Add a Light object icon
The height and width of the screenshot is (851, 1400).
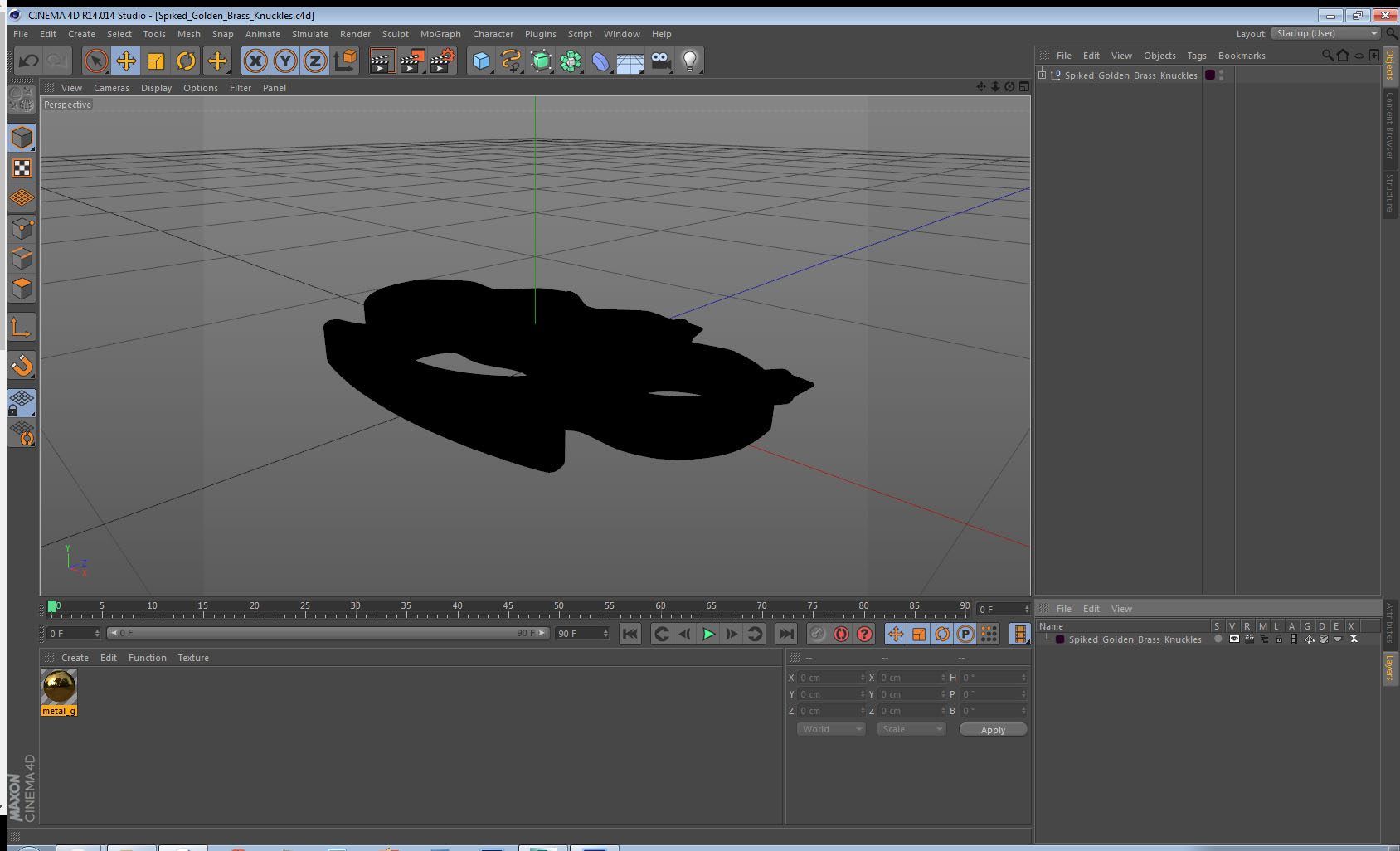(690, 61)
